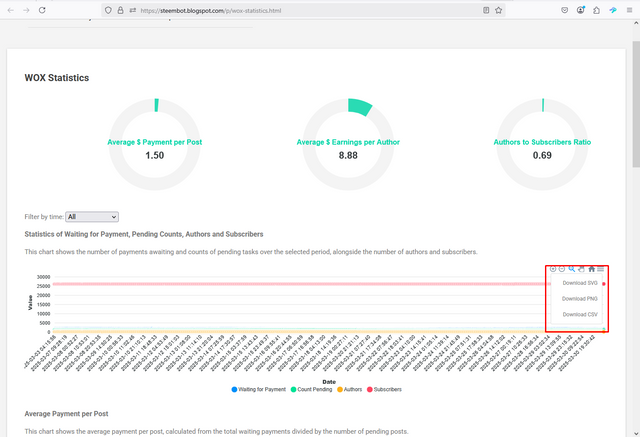Click the page vertical scrollbar thumb
Screen dimensions: 640x437
click(636, 104)
